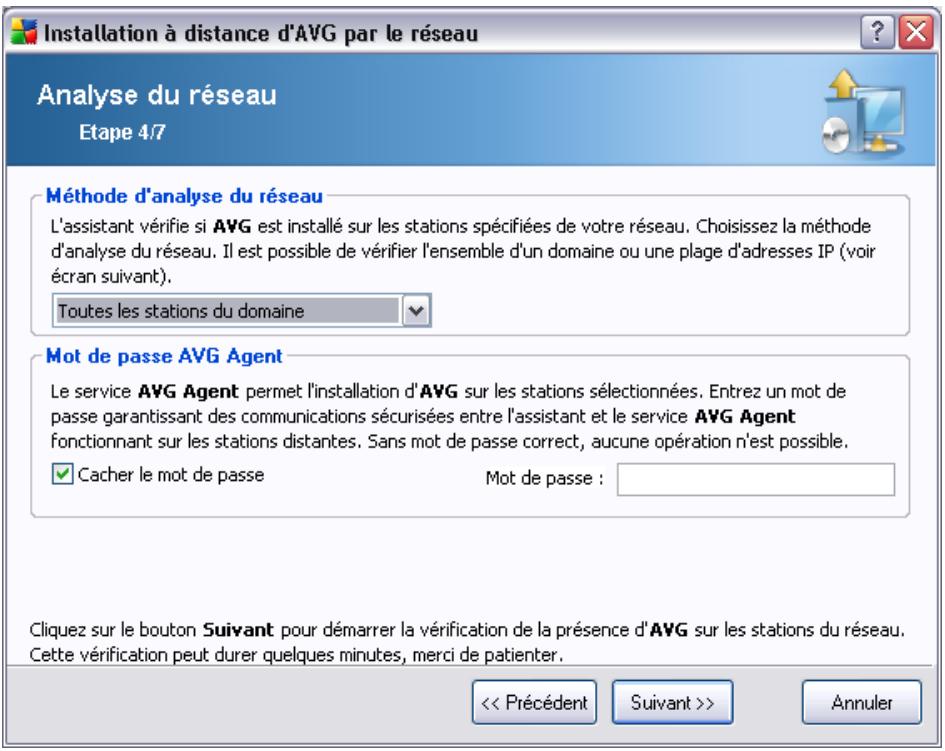Click the 'Mot de passe AVG Agent' group title
The height and width of the screenshot is (751, 945).
[165, 356]
